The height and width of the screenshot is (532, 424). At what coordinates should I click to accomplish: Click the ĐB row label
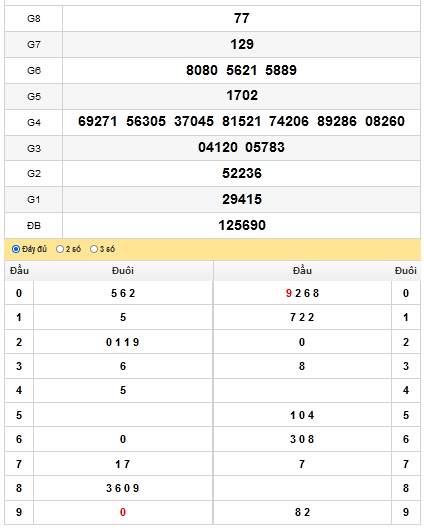(x=34, y=226)
